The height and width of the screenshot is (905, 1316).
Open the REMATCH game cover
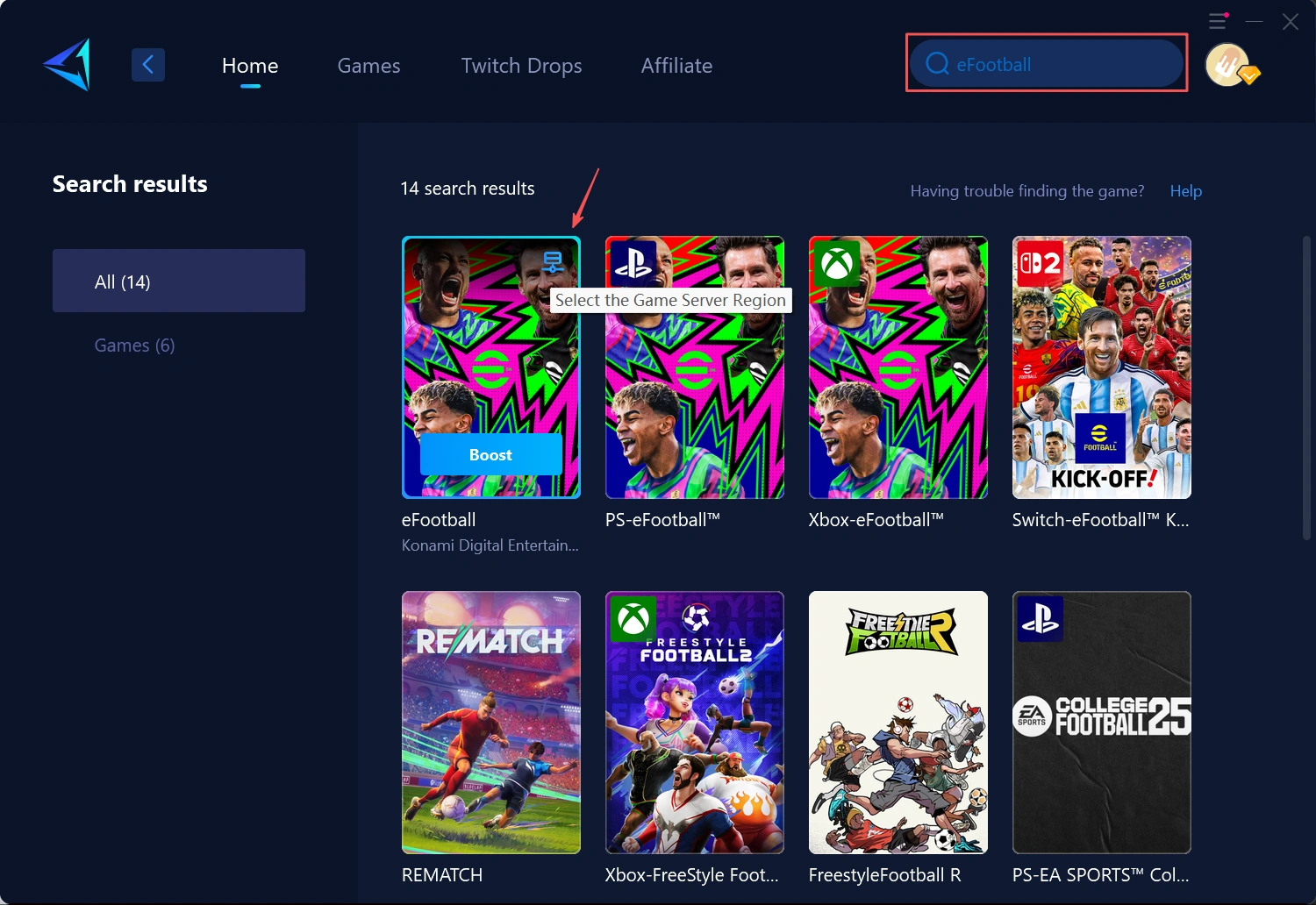pos(491,723)
